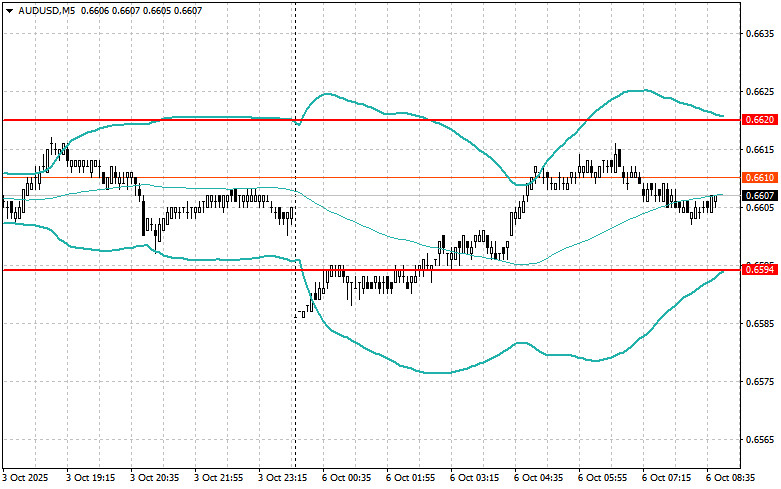Image resolution: width=781 pixels, height=489 pixels.
Task: Select the 0.6620 red price level label
Action: click(x=759, y=120)
